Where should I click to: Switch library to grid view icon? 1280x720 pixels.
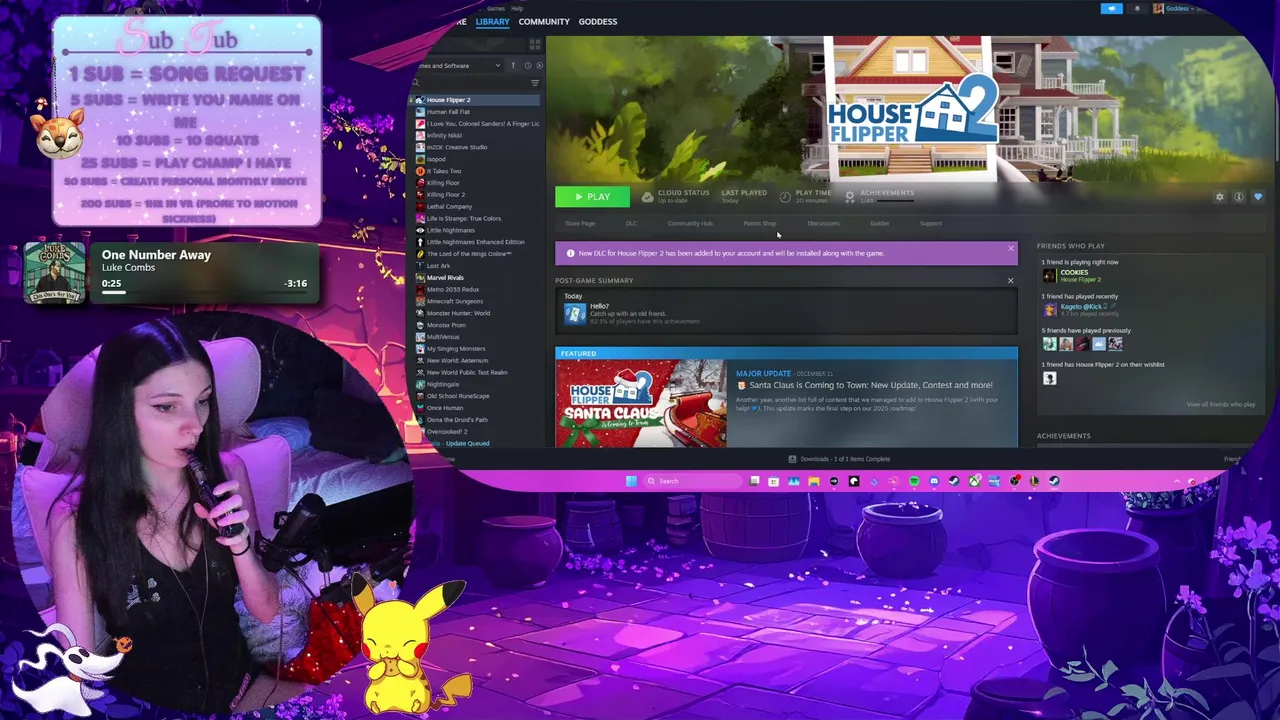(535, 45)
